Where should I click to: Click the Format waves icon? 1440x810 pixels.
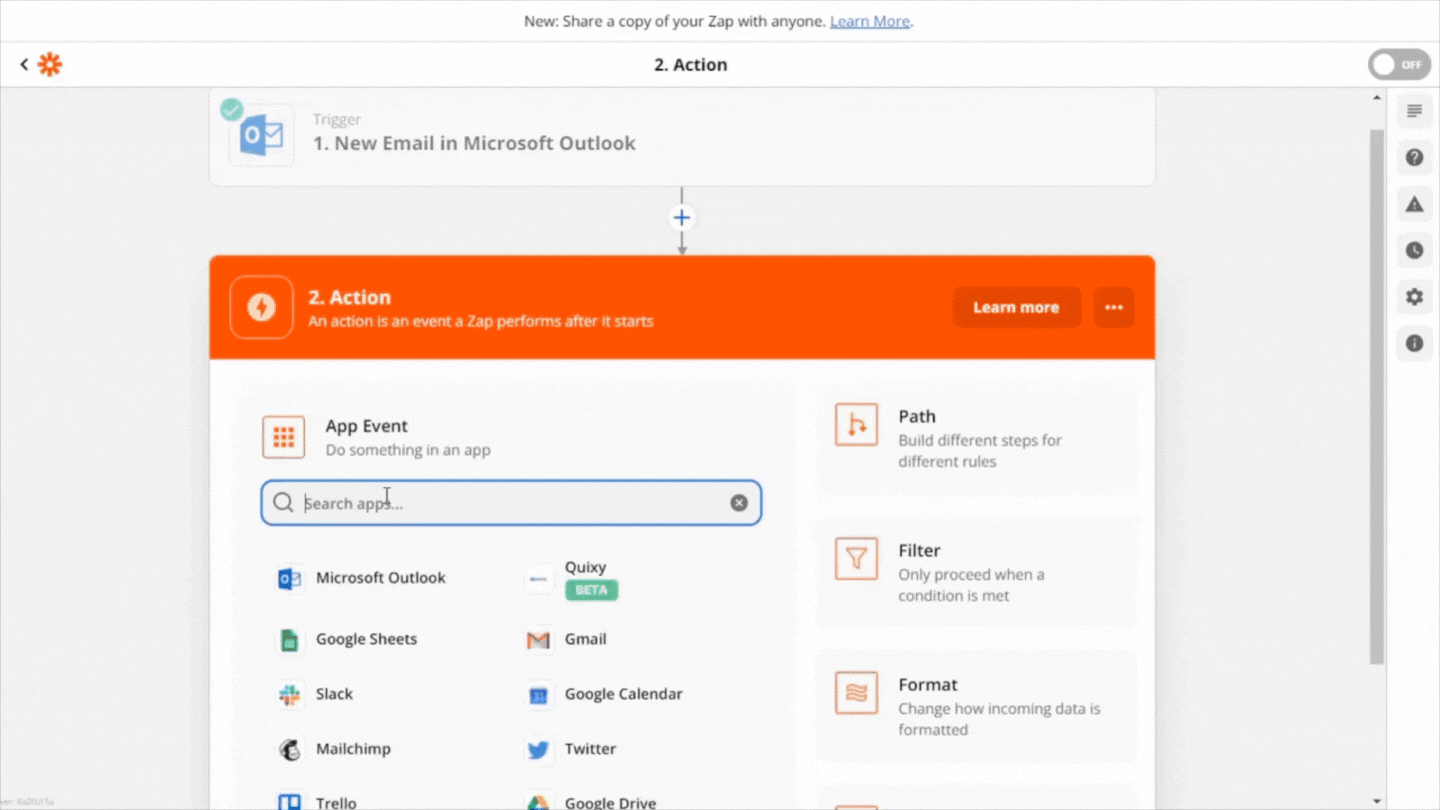(x=856, y=693)
